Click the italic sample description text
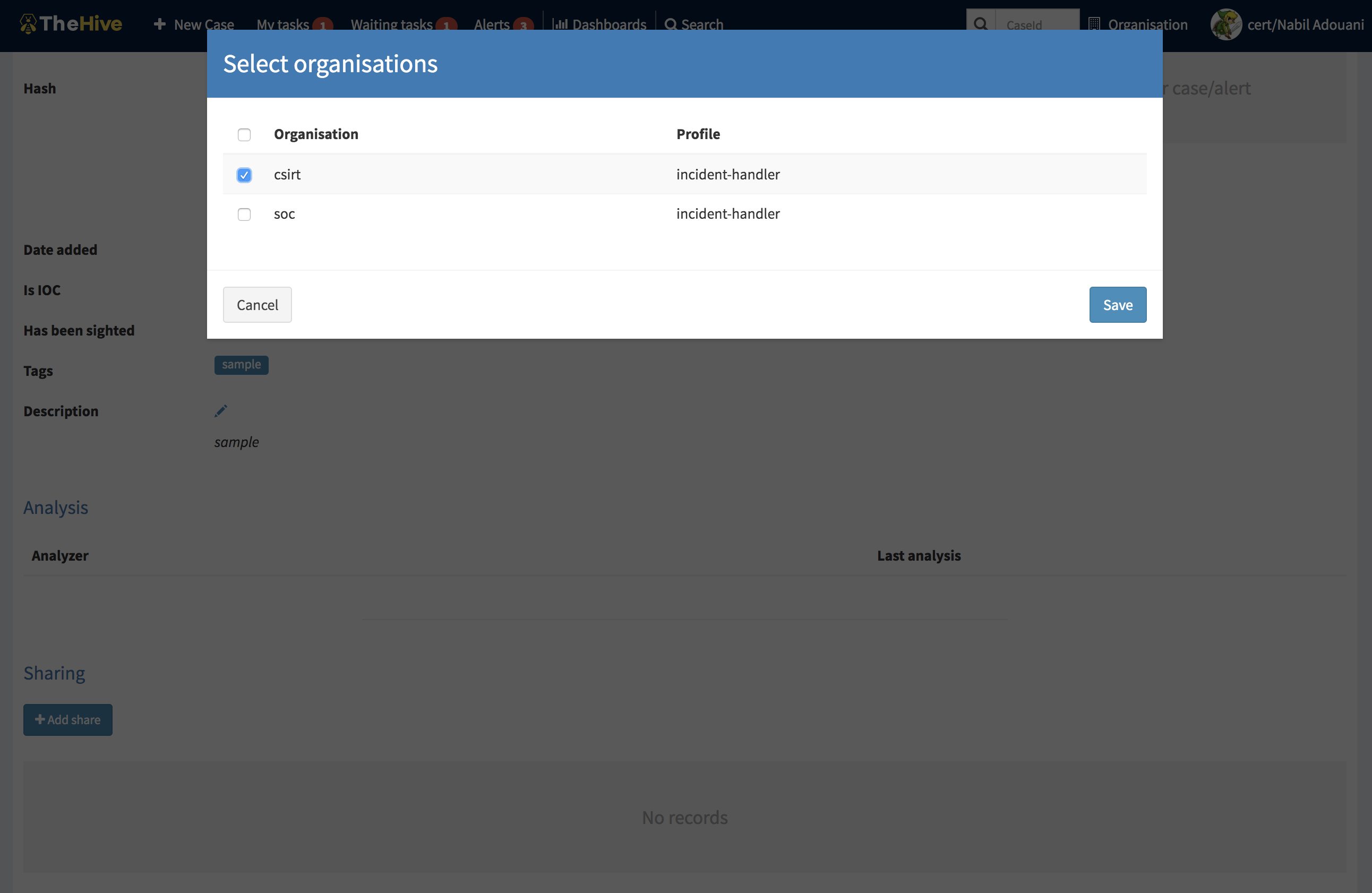 click(236, 442)
